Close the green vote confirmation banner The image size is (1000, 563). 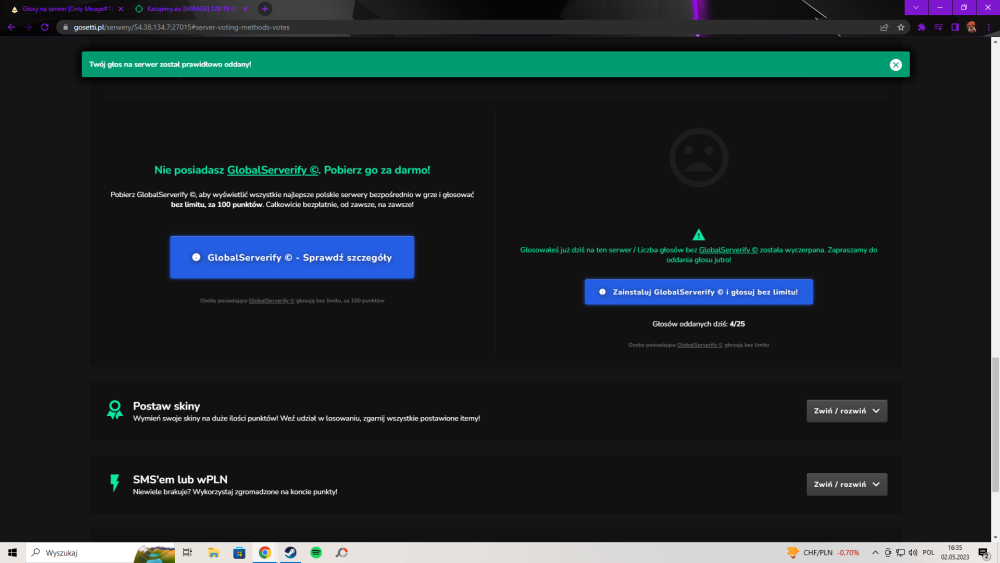tap(895, 64)
